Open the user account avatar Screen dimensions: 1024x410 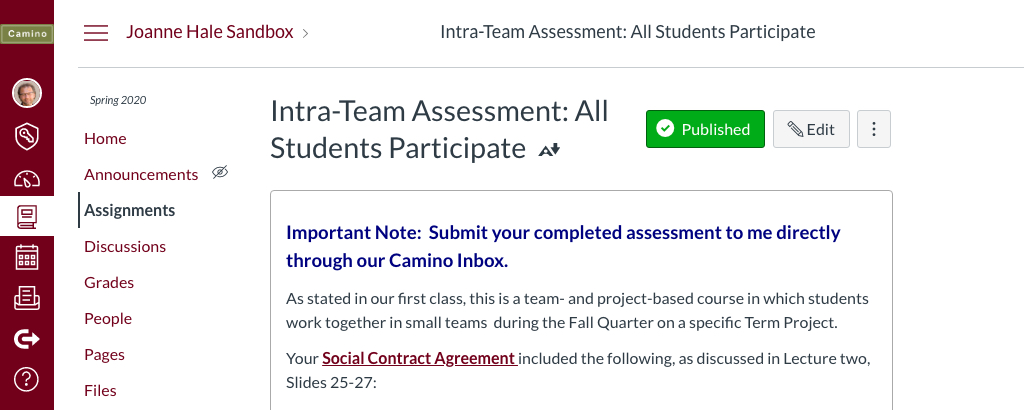[x=27, y=93]
